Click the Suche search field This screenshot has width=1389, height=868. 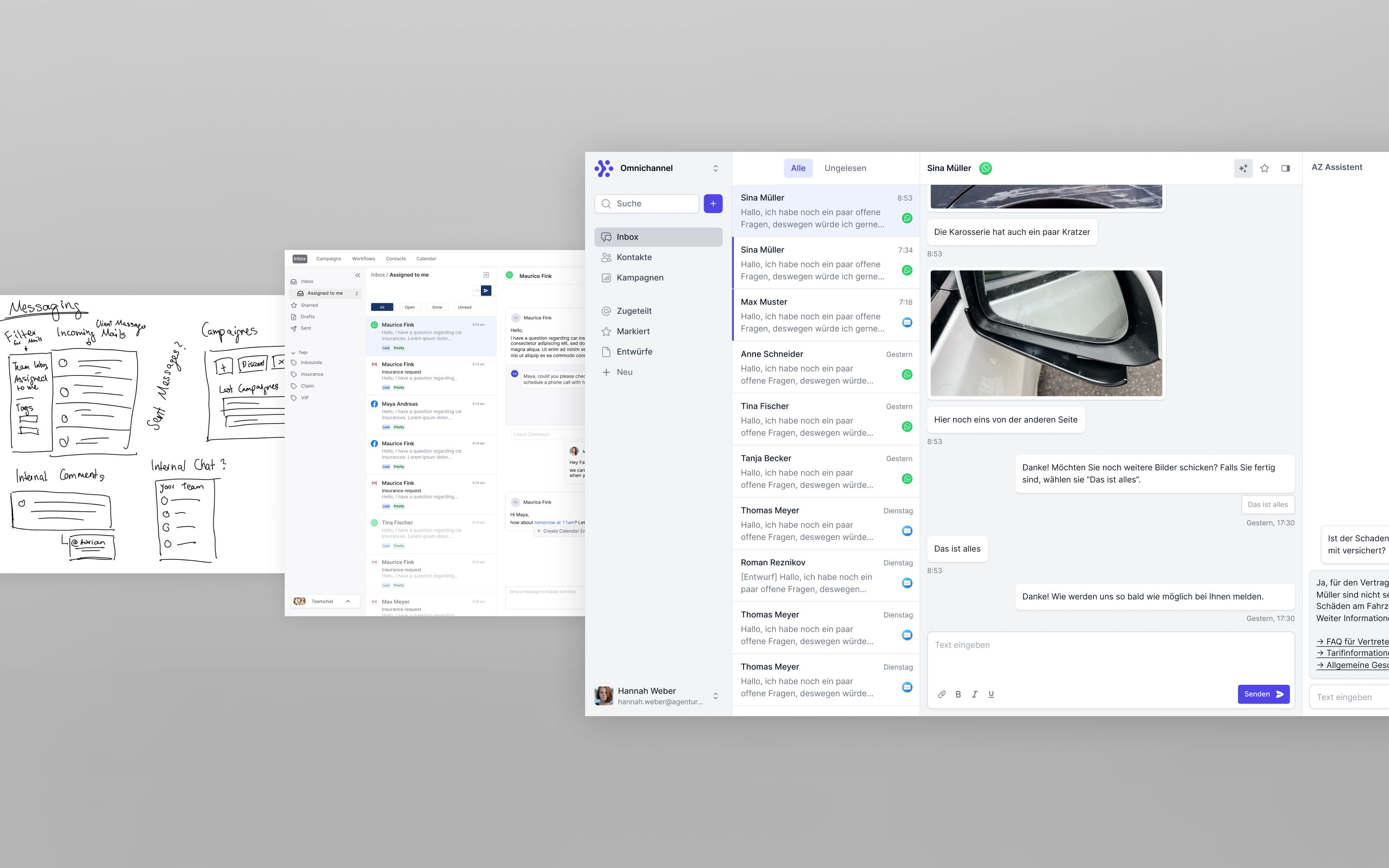tap(647, 203)
